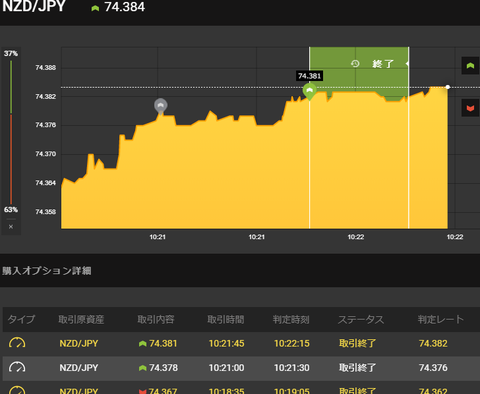Click expiry time 10:21:30
This screenshot has width=480, height=394.
click(x=292, y=368)
